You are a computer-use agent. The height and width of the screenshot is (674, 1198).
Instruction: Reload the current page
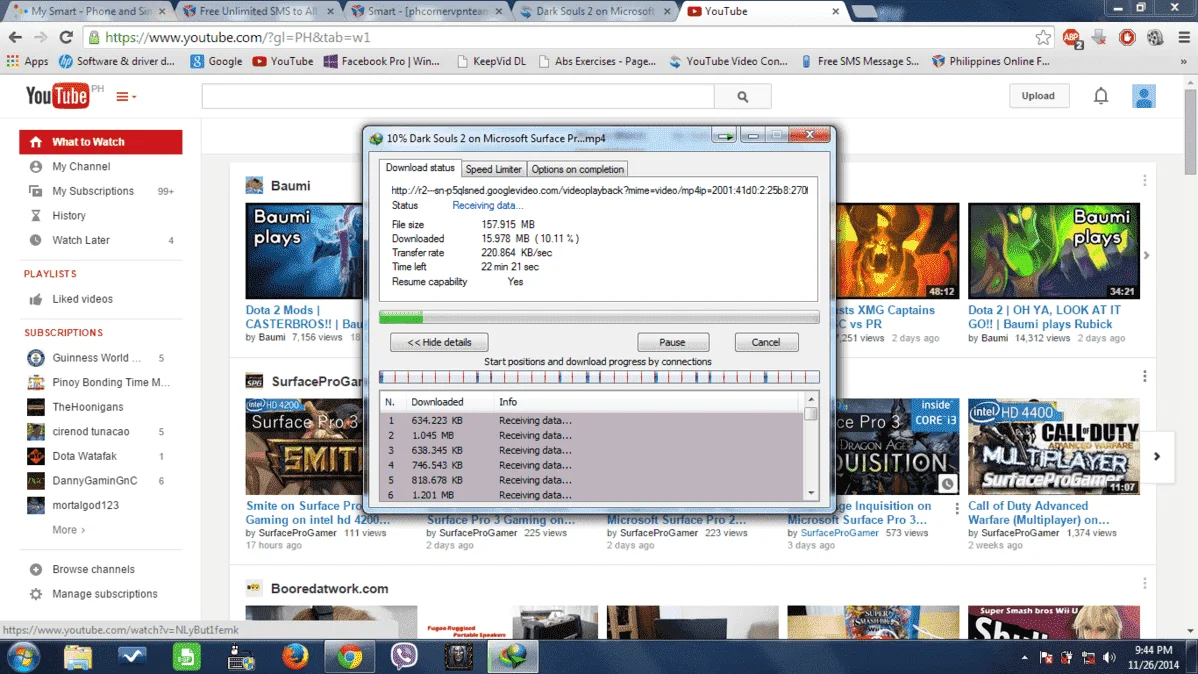point(66,37)
